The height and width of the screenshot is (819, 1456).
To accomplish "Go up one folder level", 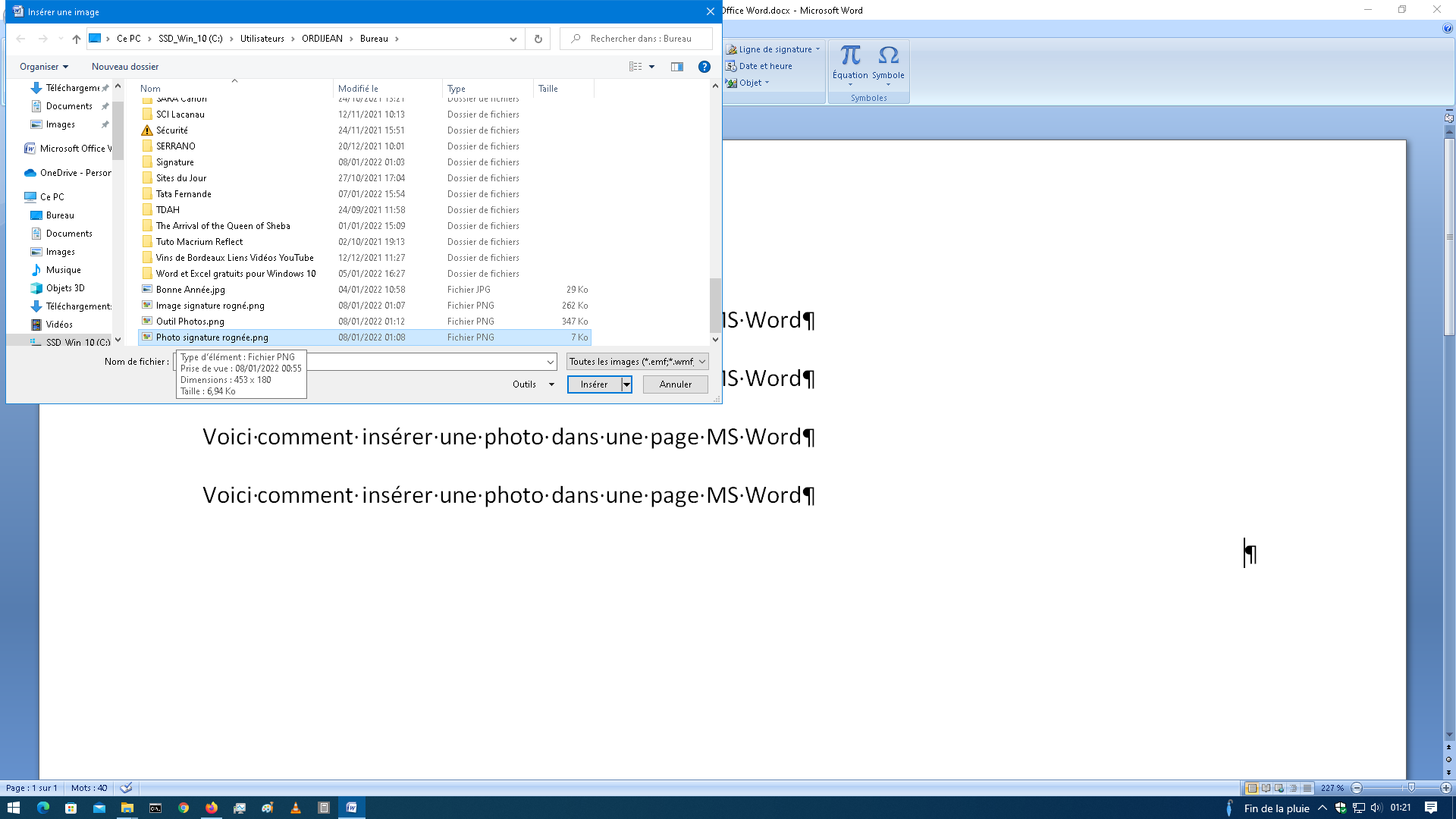I will click(76, 39).
